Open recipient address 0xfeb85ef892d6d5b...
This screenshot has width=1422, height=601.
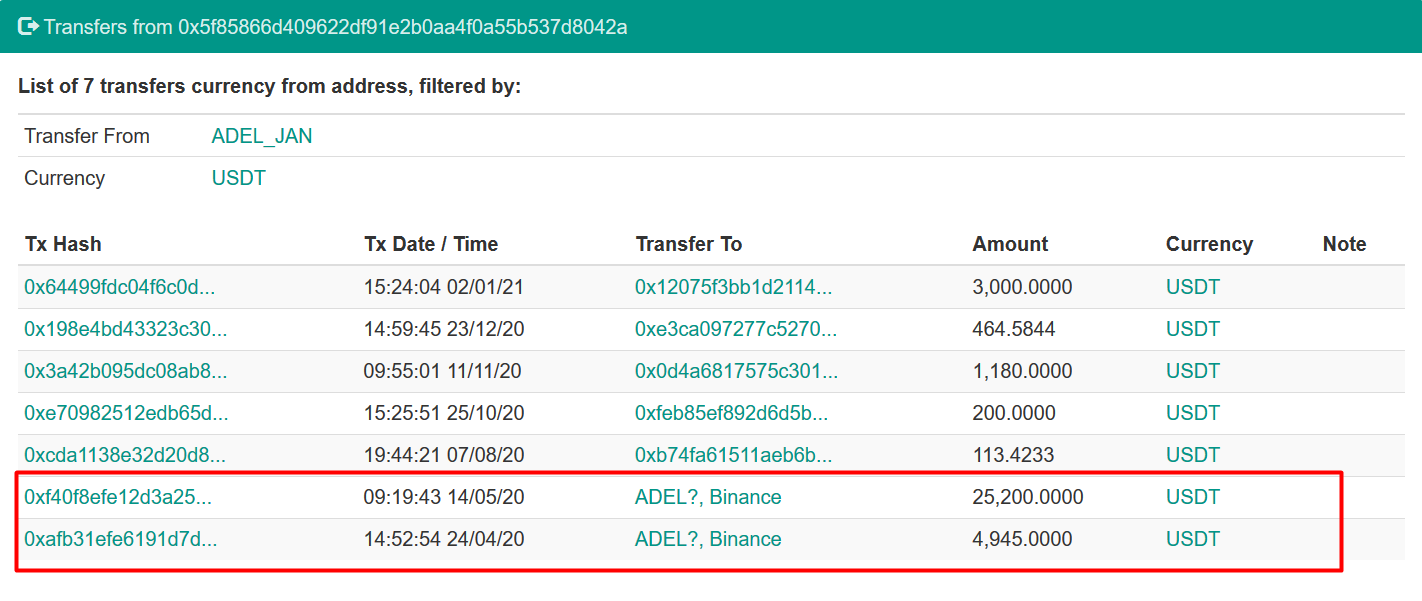[x=732, y=413]
